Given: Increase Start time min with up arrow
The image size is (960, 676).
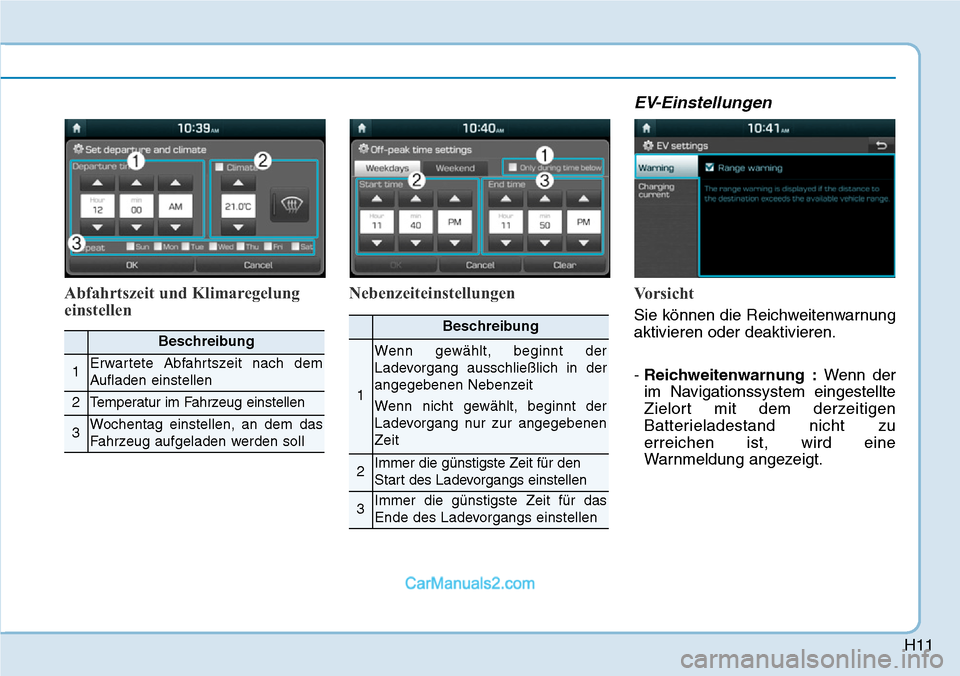Looking at the screenshot, I should pyautogui.click(x=416, y=198).
